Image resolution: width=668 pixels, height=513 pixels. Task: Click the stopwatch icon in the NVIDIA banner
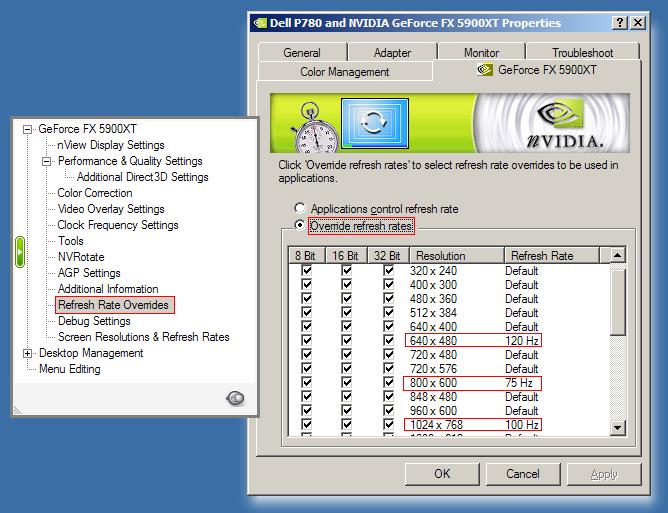tap(314, 127)
